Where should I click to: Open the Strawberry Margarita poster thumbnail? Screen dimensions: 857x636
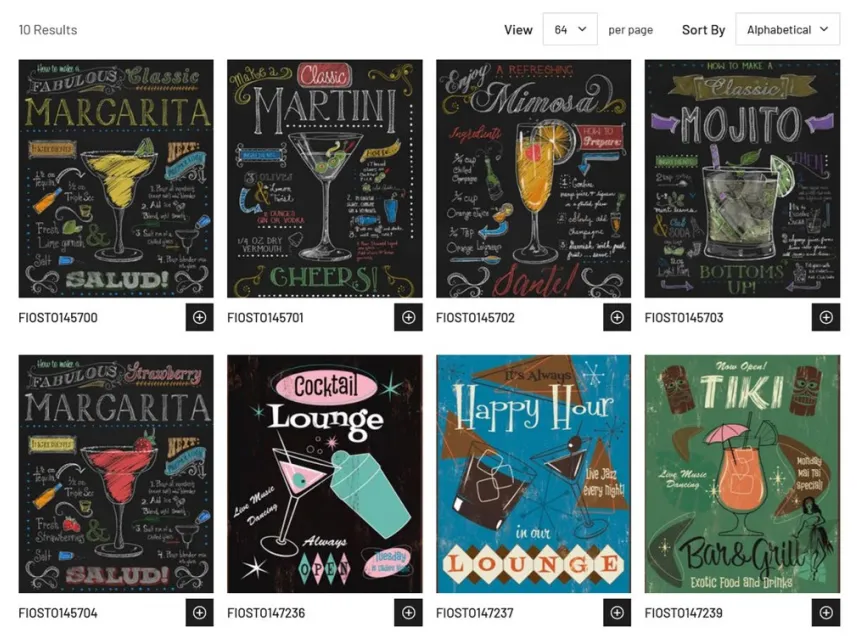click(116, 474)
